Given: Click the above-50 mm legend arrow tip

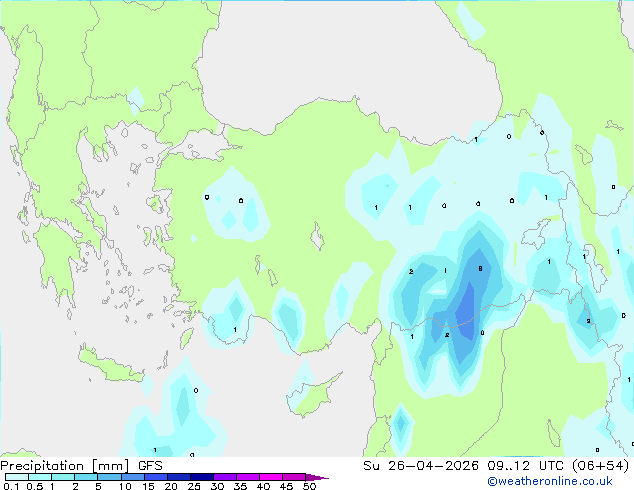Looking at the screenshot, I should click(x=317, y=477).
